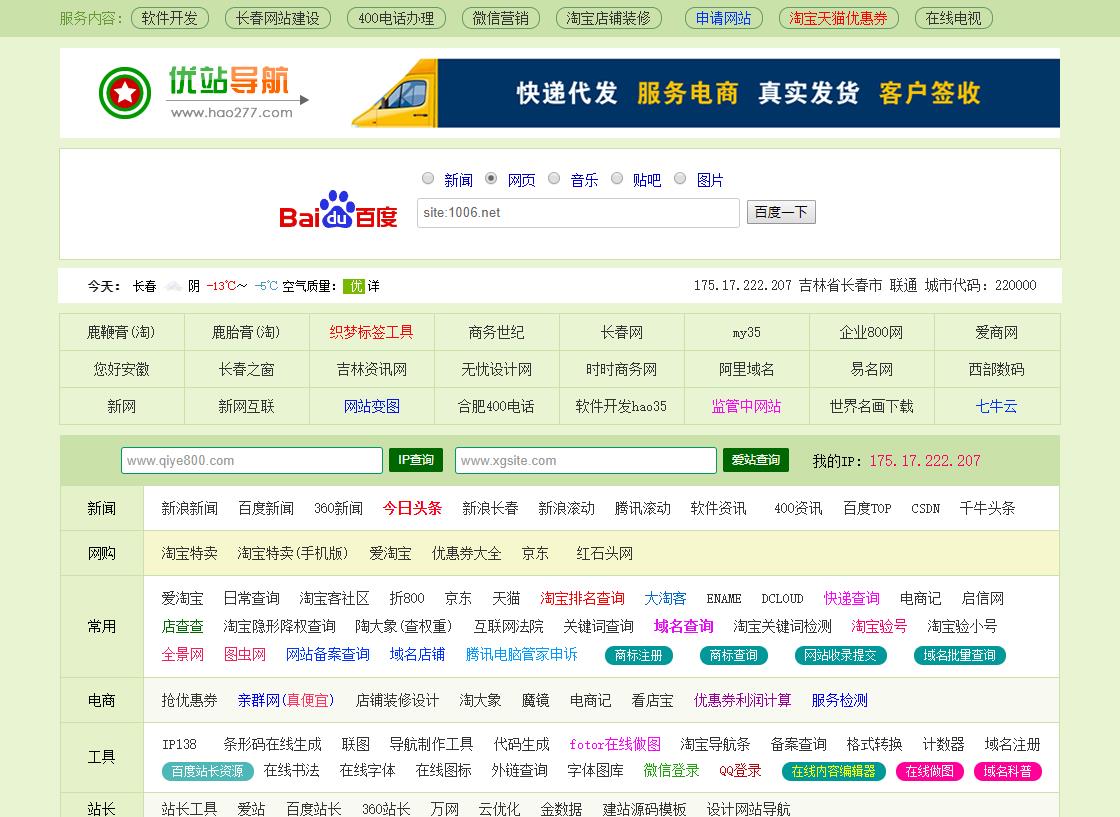Screen dimensions: 1120x817
Task: Select the 音乐 search radio option
Action: click(x=554, y=179)
